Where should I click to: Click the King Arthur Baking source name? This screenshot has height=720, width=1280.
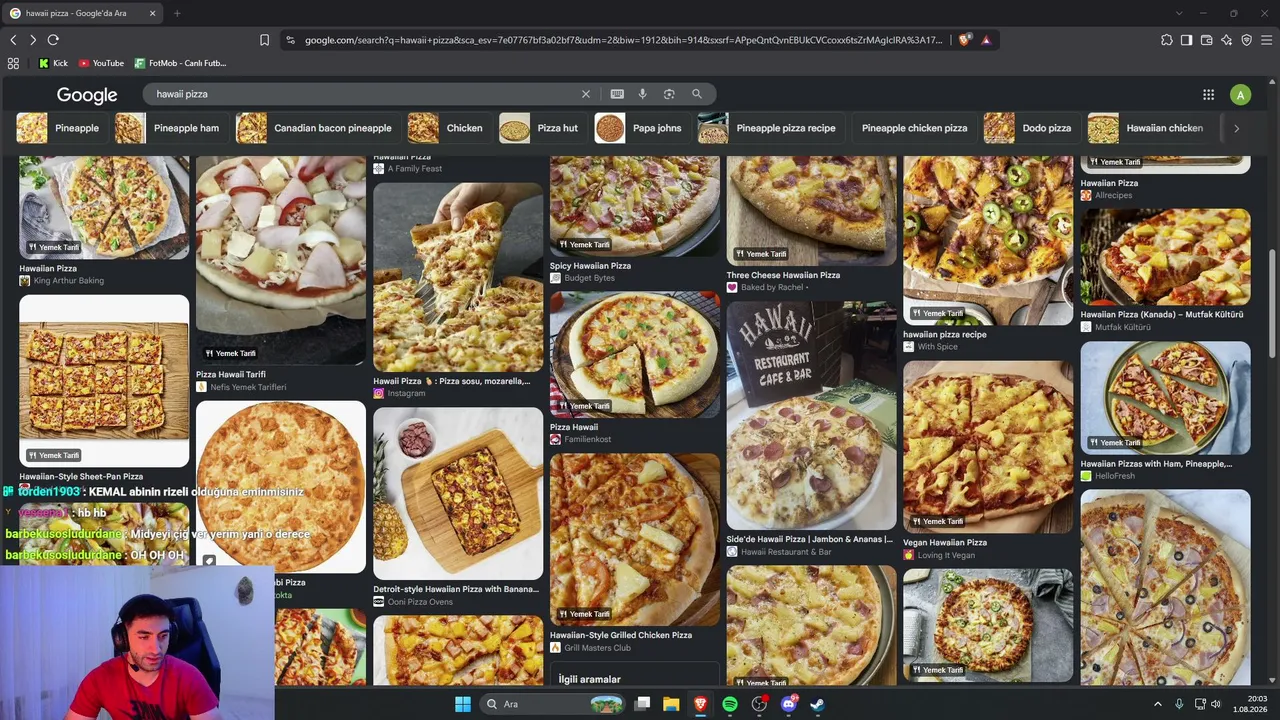click(x=69, y=281)
